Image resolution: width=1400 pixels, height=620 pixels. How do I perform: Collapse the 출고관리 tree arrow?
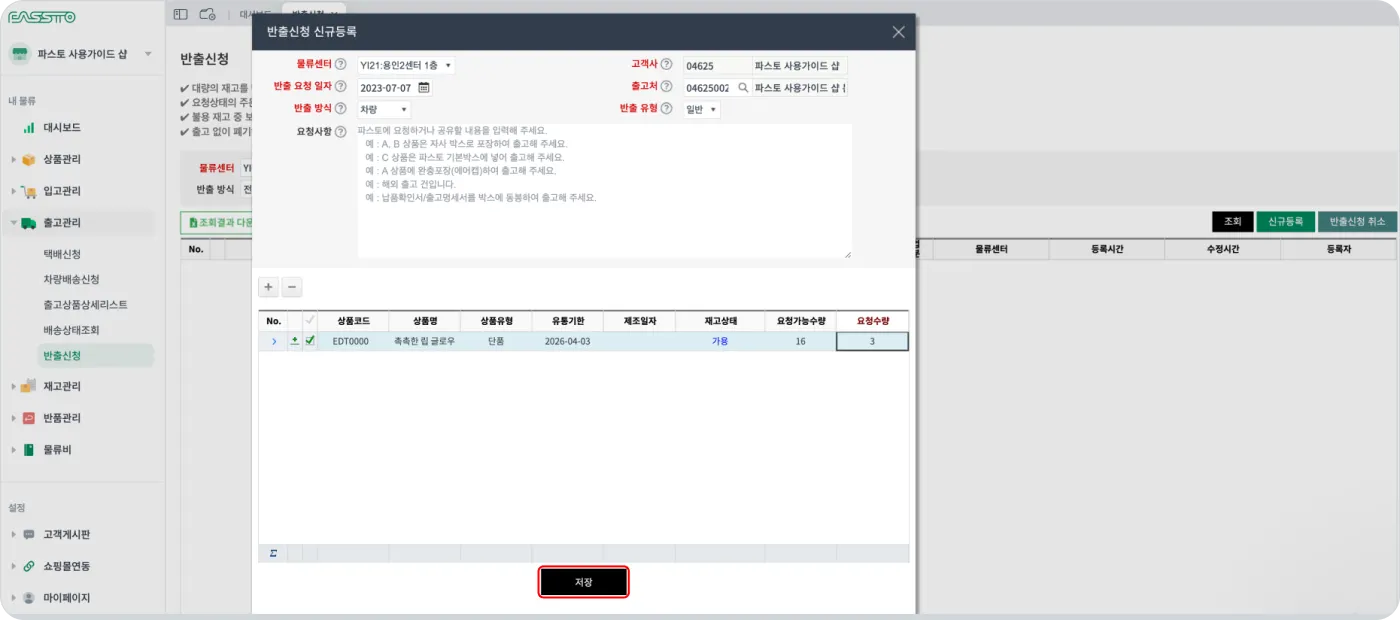coord(13,223)
